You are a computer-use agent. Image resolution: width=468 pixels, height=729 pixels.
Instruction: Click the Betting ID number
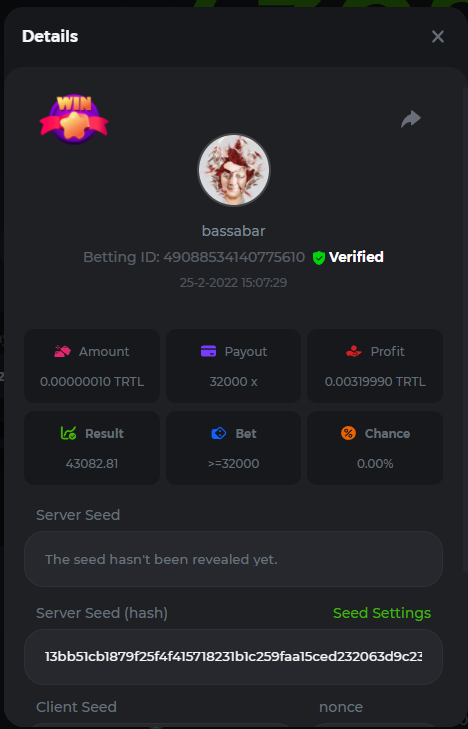coord(234,257)
